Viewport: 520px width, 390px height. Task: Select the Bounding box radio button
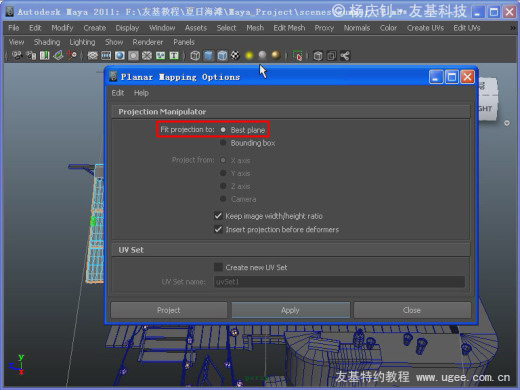pyautogui.click(x=223, y=143)
